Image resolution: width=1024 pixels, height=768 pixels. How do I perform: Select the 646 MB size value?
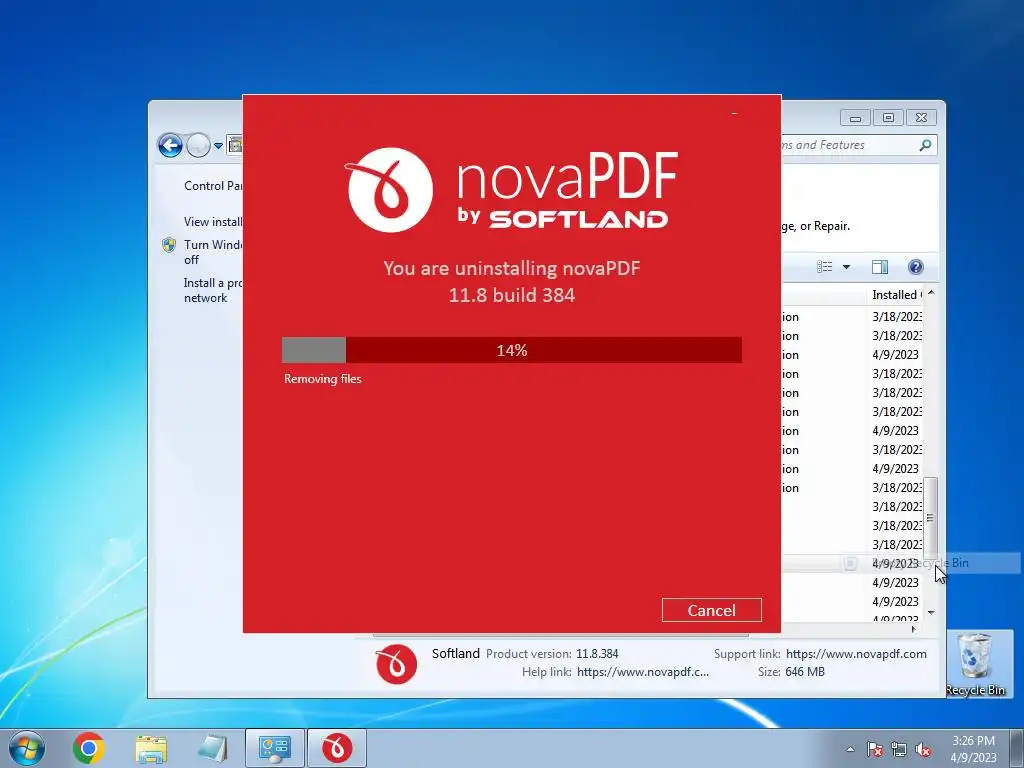(x=805, y=671)
